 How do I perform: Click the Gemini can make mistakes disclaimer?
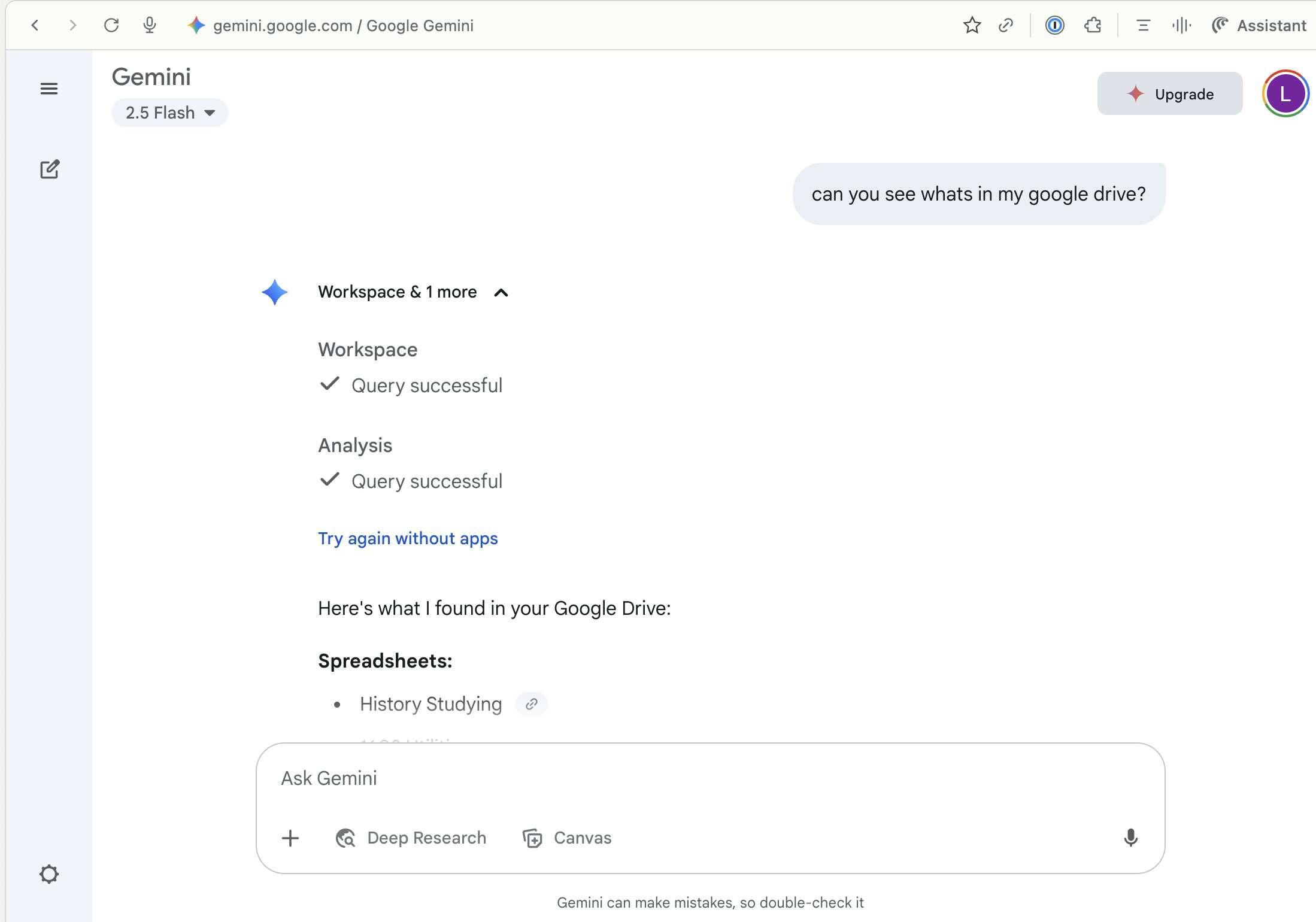pos(710,903)
